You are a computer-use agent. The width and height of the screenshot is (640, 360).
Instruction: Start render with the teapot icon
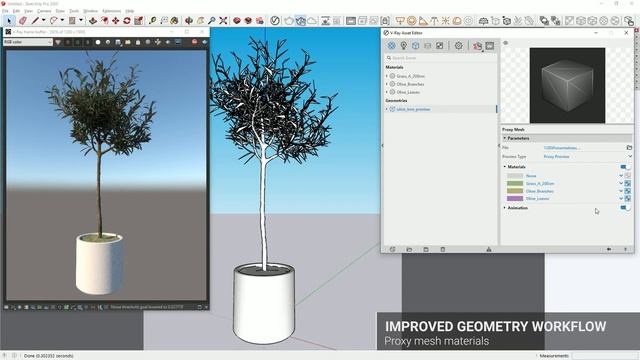289,20
